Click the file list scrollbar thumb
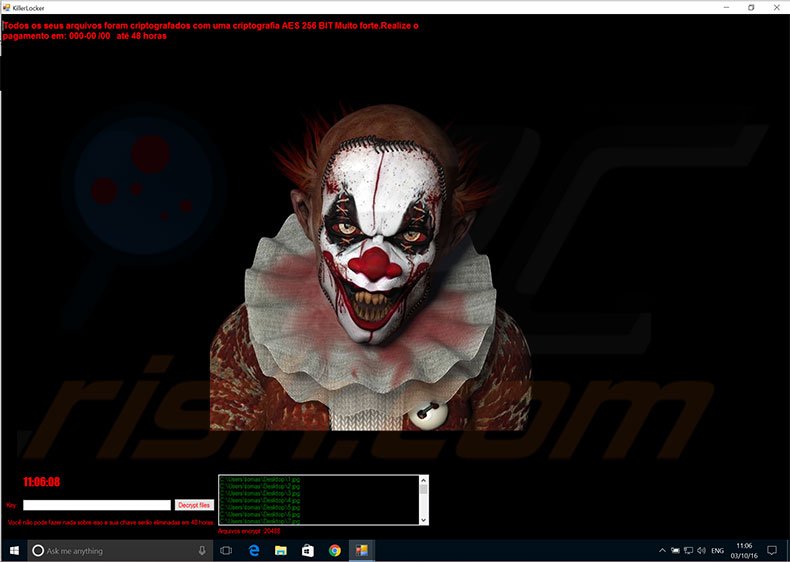This screenshot has width=790, height=562. click(x=423, y=489)
